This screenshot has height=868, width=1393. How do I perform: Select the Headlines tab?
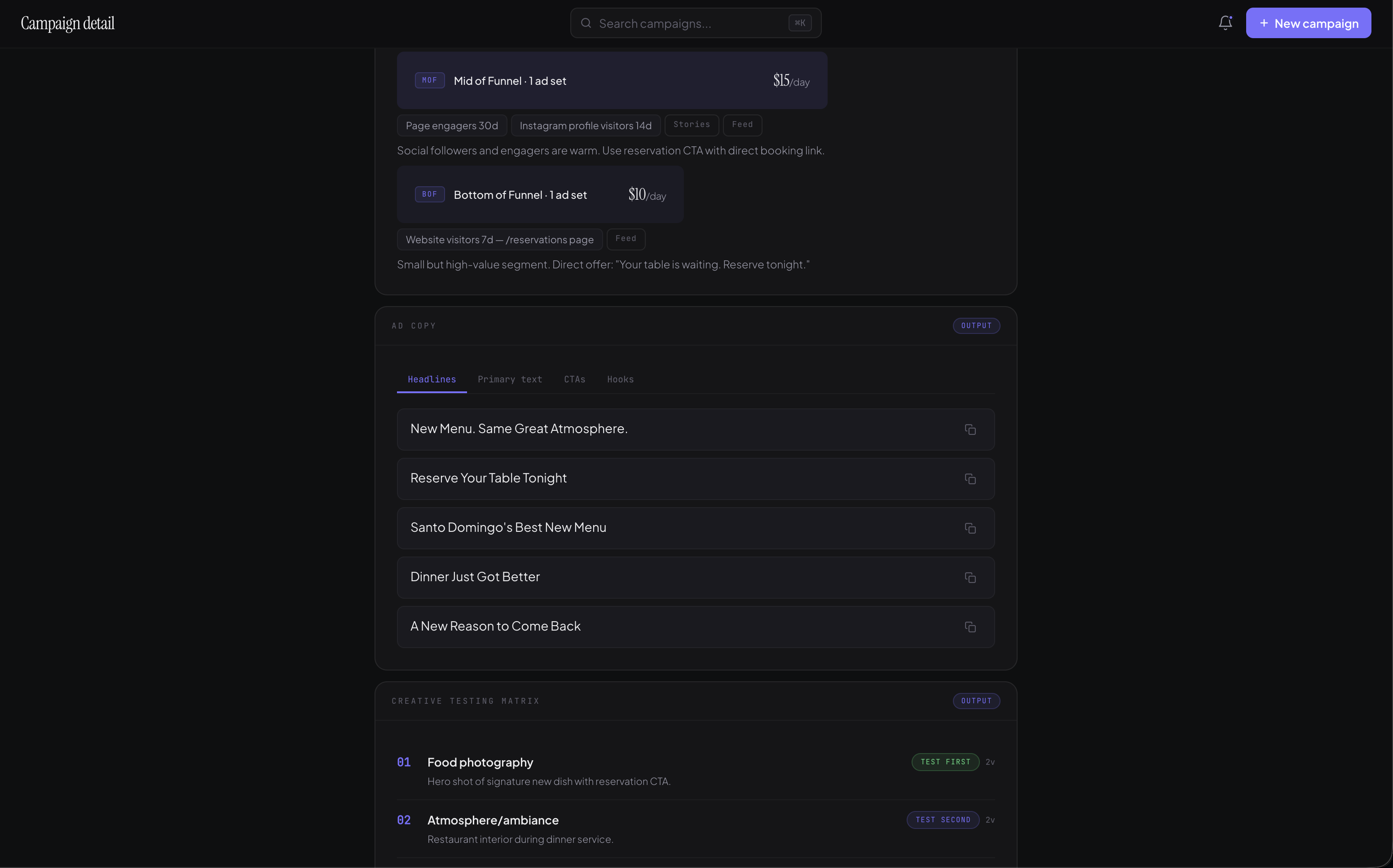coord(432,379)
